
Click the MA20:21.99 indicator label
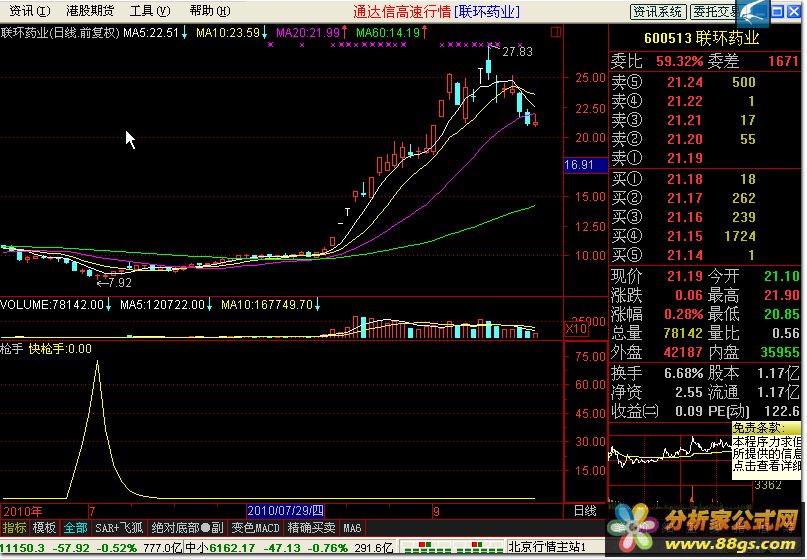click(x=311, y=33)
